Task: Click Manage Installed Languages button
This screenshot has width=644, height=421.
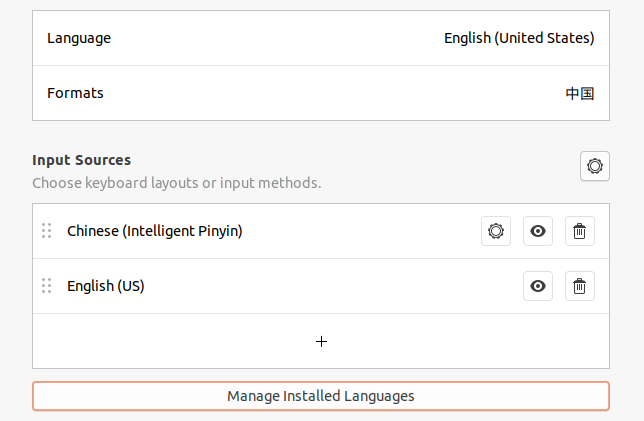Action: coord(320,396)
